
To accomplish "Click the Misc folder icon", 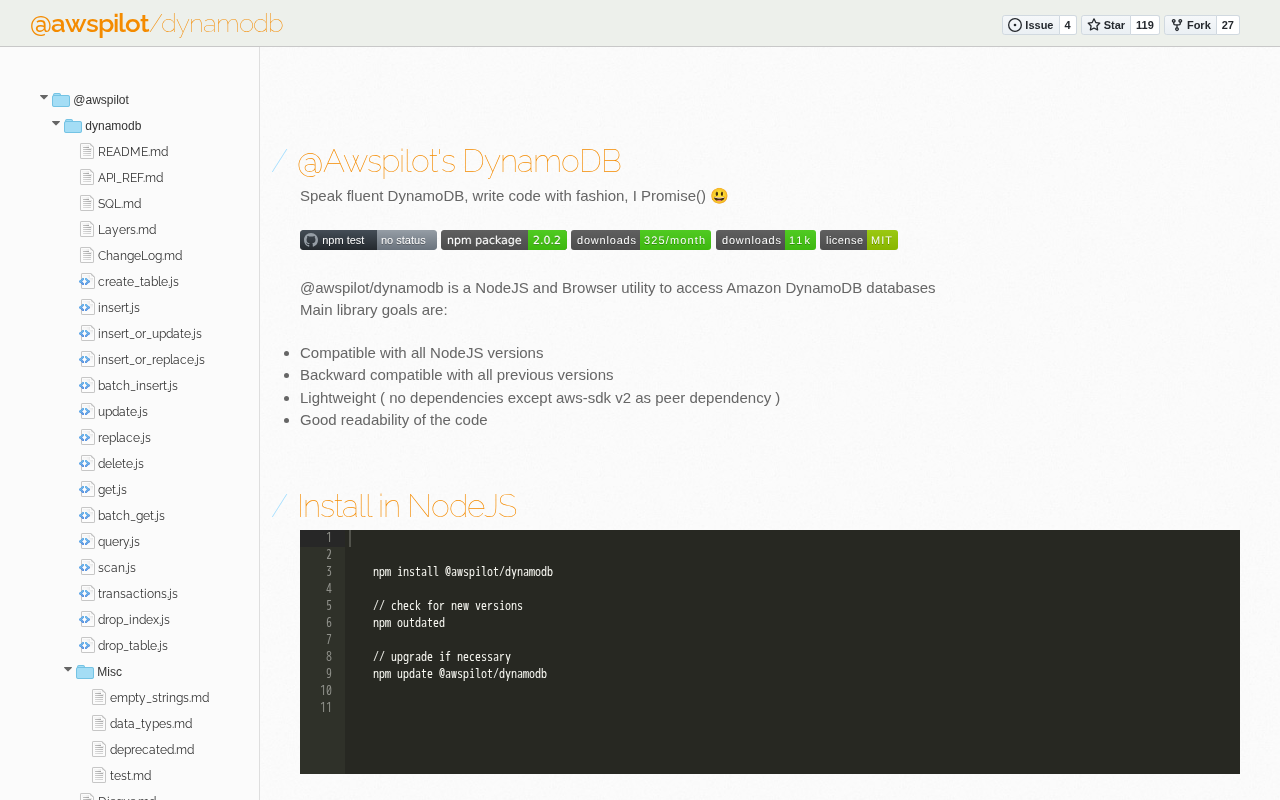I will click(x=85, y=672).
